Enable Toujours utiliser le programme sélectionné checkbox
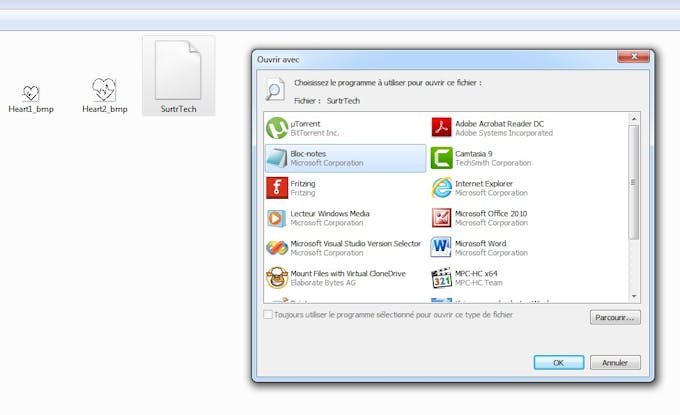The height and width of the screenshot is (415, 680). tap(268, 315)
